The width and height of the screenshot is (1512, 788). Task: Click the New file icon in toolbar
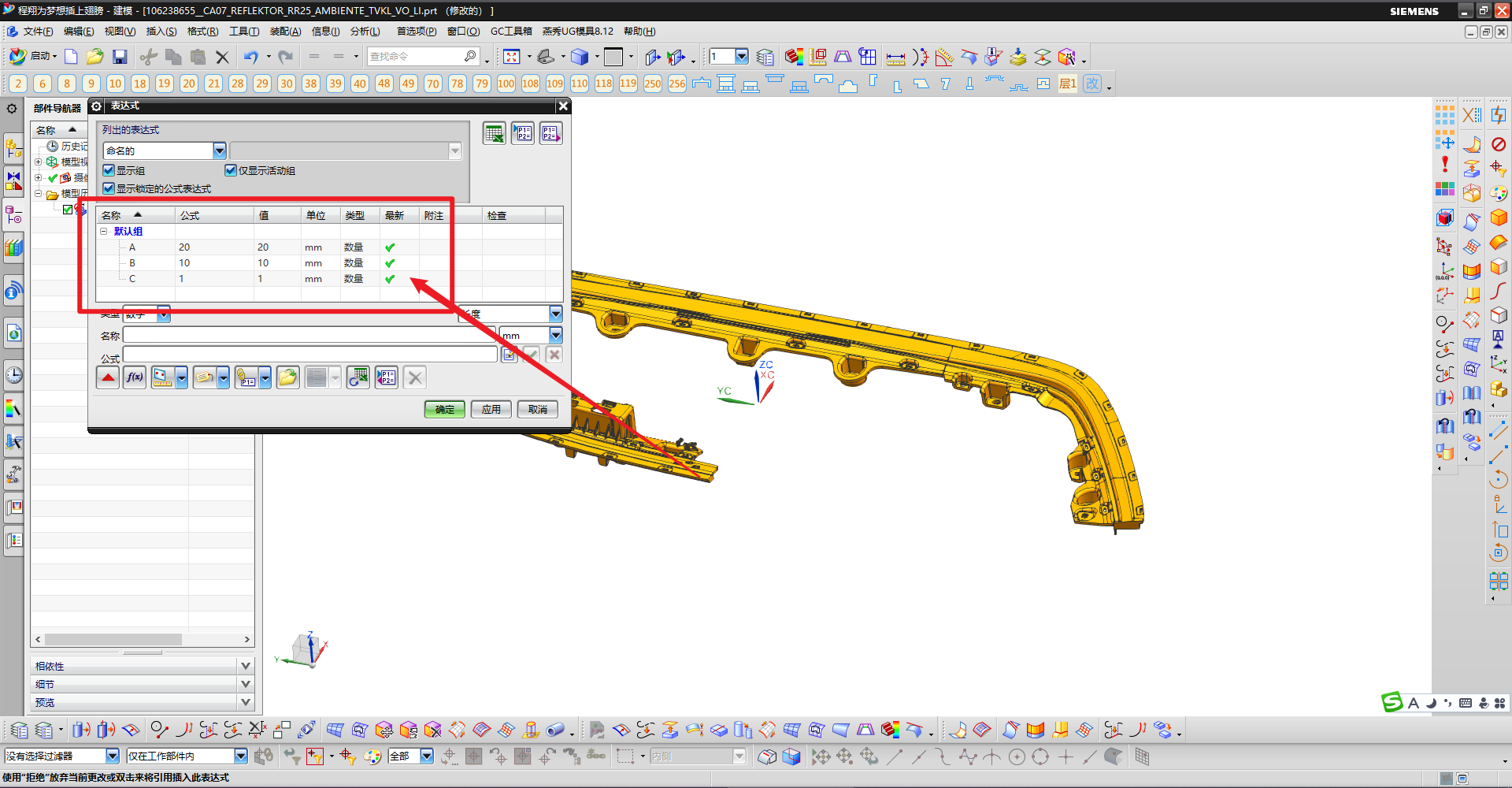point(71,57)
